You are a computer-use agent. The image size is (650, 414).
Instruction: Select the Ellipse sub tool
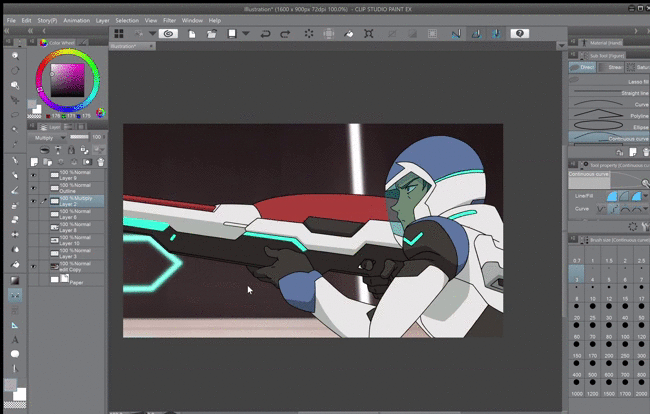point(609,126)
